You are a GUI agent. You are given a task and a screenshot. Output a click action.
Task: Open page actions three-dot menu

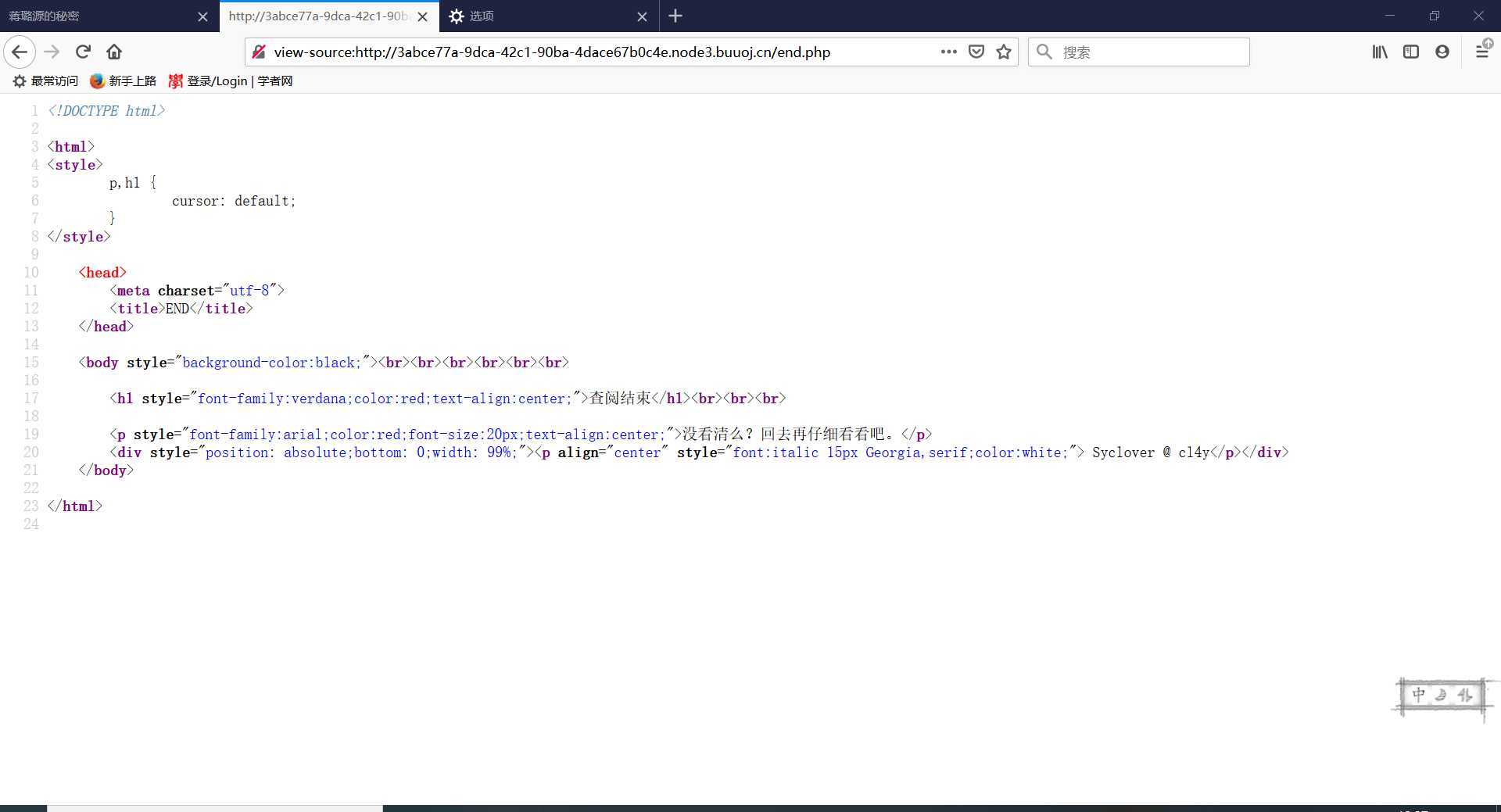pyautogui.click(x=948, y=52)
